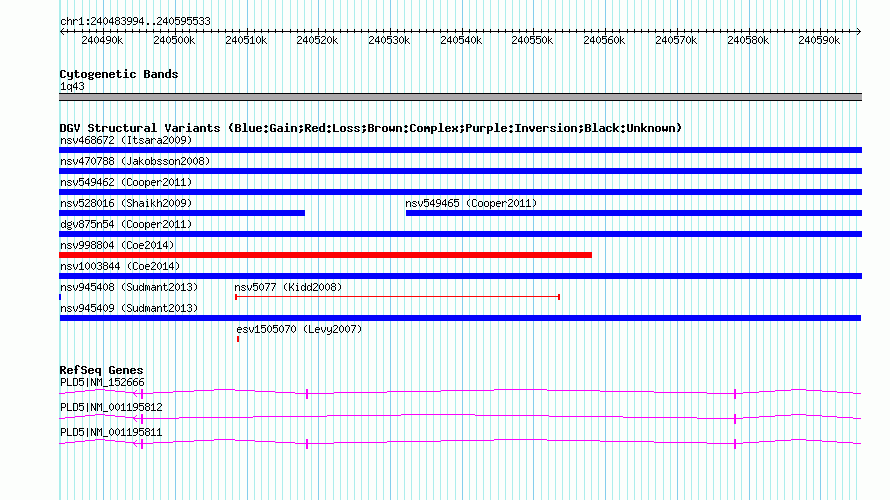Image resolution: width=890 pixels, height=500 pixels.
Task: Open variant nsv470788 (Jakobsson2008) label
Action: point(135,161)
